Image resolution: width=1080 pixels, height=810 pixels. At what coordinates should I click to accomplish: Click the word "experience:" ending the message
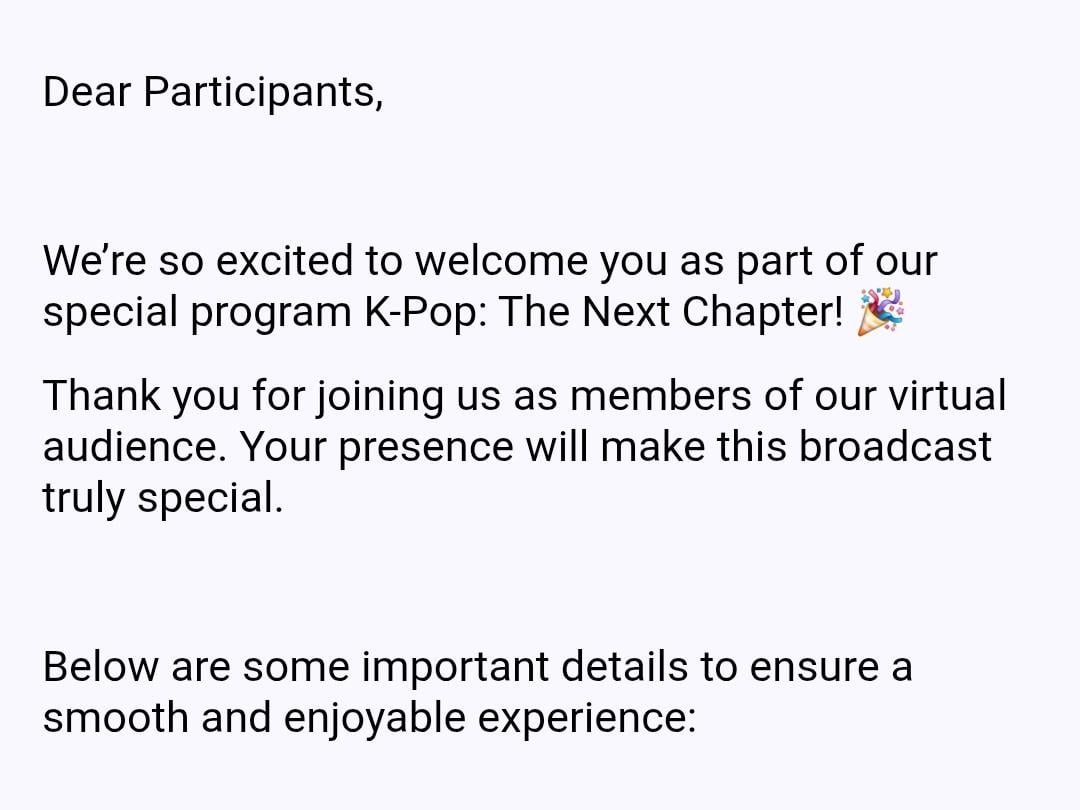(586, 718)
